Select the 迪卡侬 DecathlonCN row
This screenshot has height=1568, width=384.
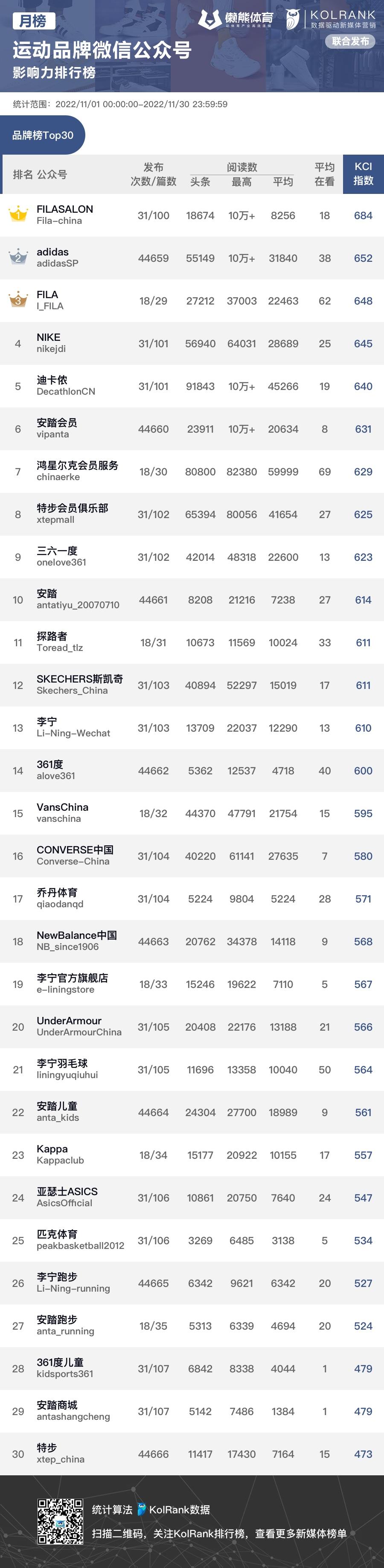click(x=192, y=386)
